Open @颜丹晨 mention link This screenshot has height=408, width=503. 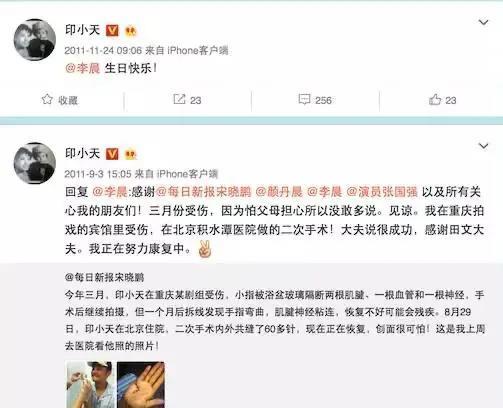tap(279, 192)
